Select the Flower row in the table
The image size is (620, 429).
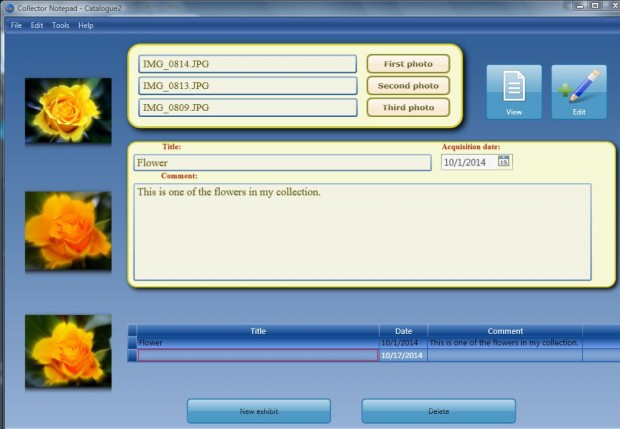coord(257,343)
